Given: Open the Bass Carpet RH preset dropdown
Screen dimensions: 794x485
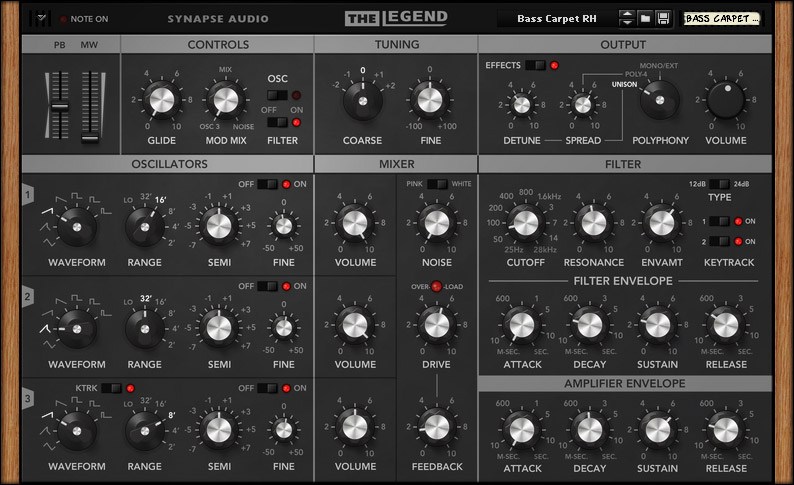Looking at the screenshot, I should (556, 18).
